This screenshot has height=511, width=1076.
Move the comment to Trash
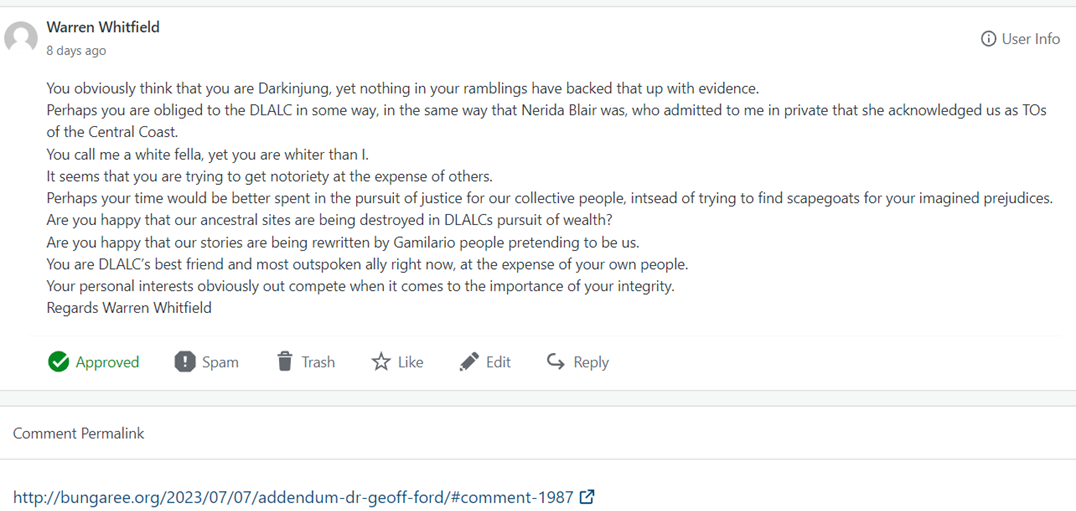point(318,362)
